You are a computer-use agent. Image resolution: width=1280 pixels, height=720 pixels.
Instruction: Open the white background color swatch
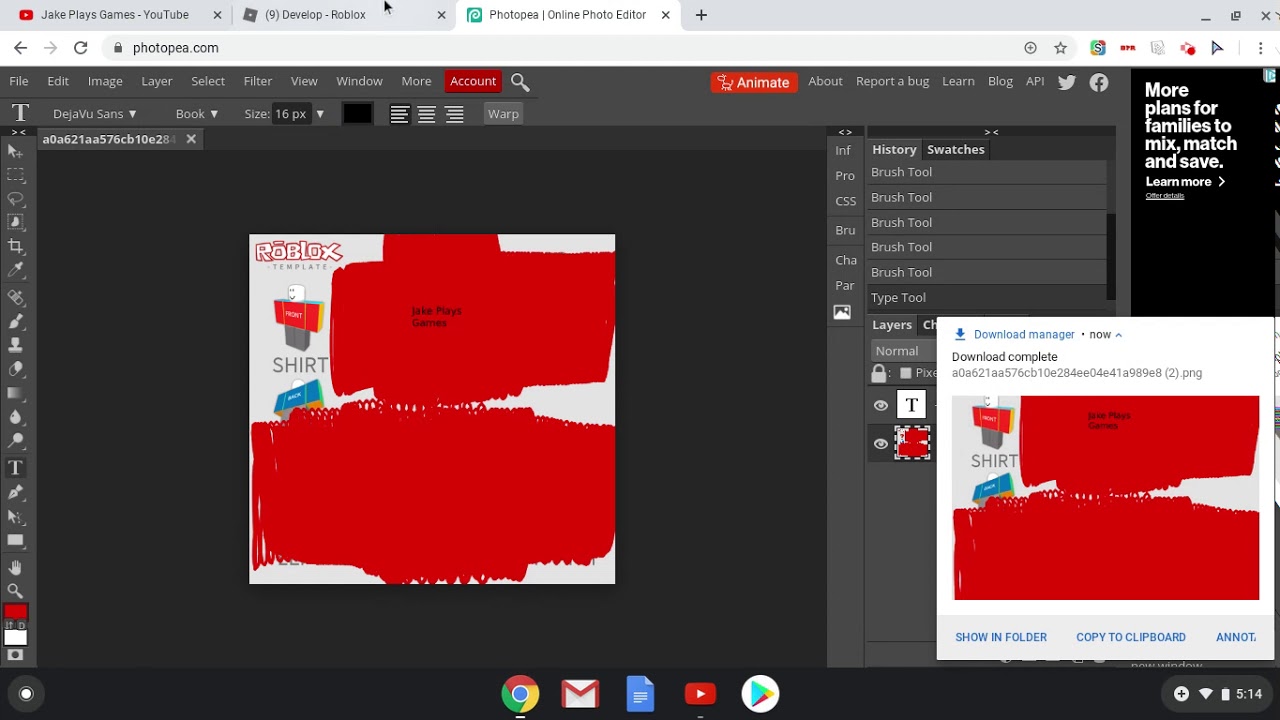pos(15,637)
